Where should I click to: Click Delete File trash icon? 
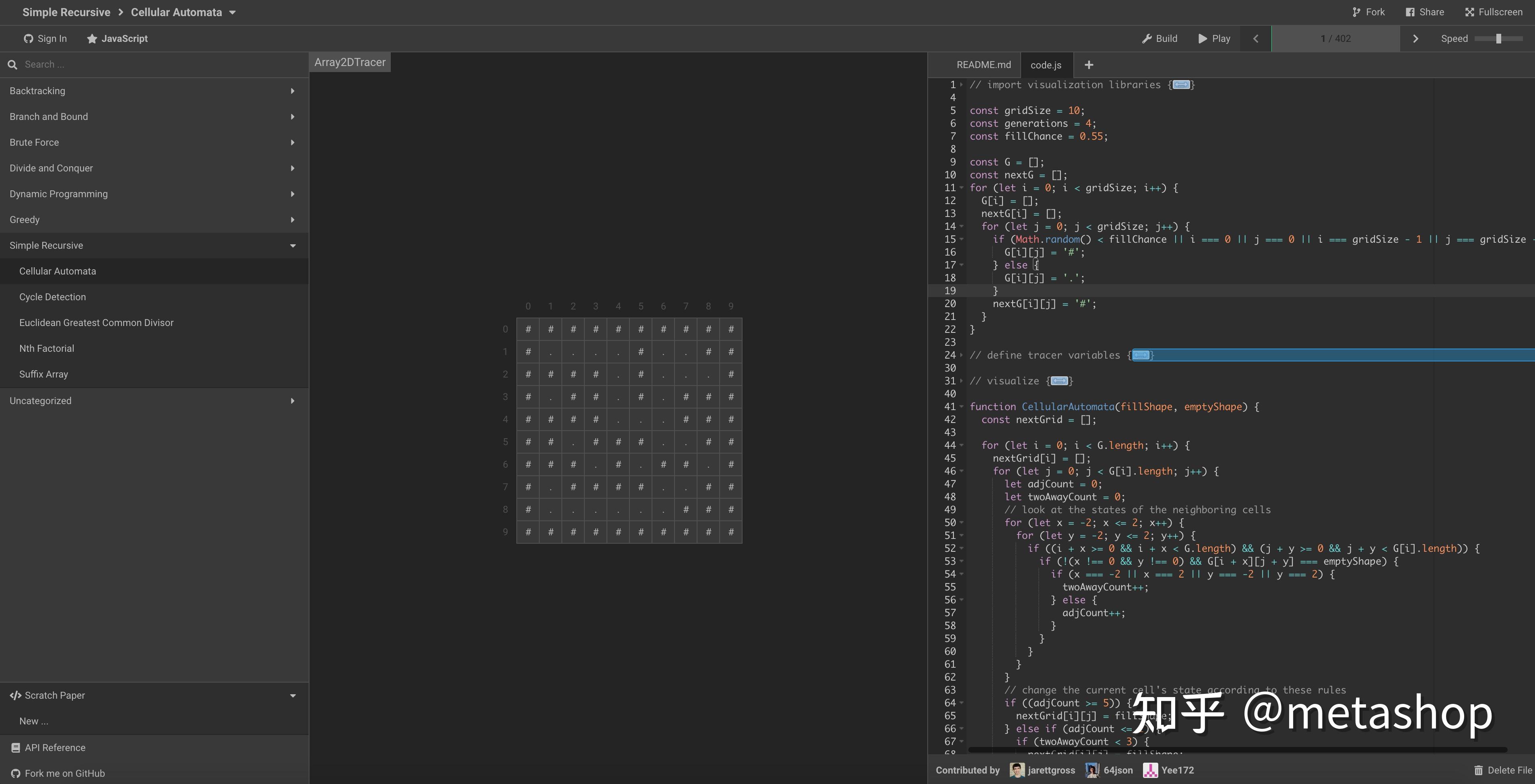(1478, 770)
